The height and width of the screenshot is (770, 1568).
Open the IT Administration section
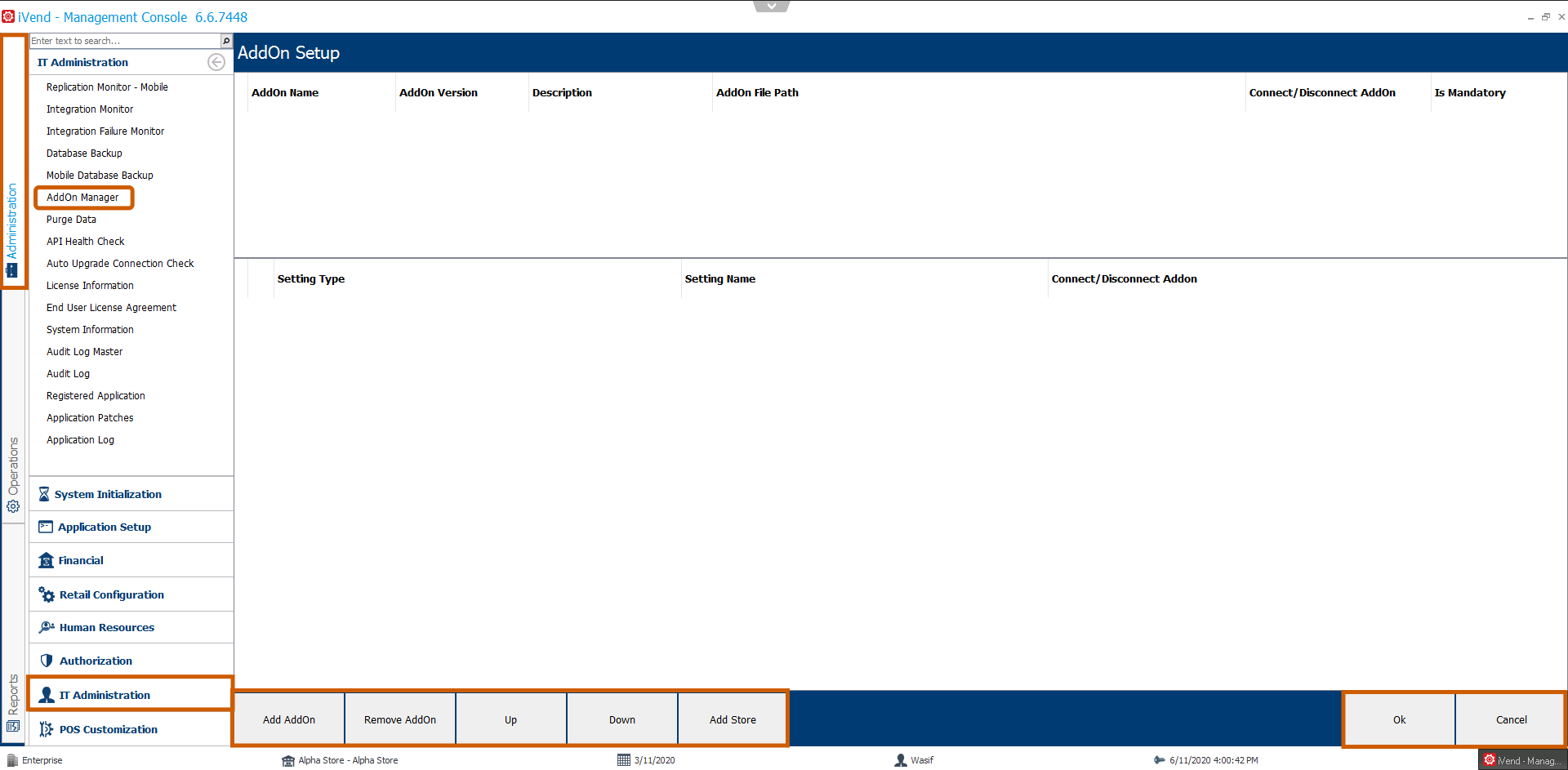click(105, 695)
